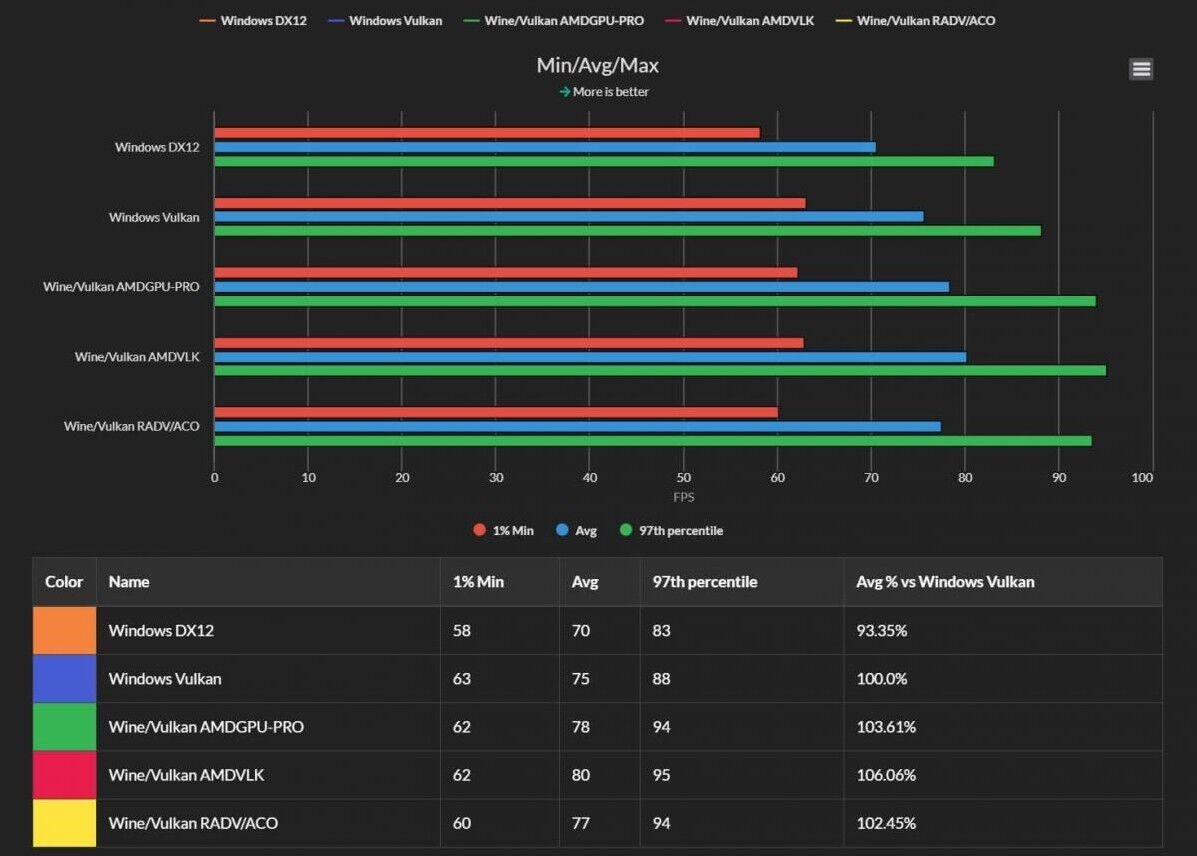The width and height of the screenshot is (1197, 856).
Task: Sort table by 1% Min column header
Action: [478, 582]
